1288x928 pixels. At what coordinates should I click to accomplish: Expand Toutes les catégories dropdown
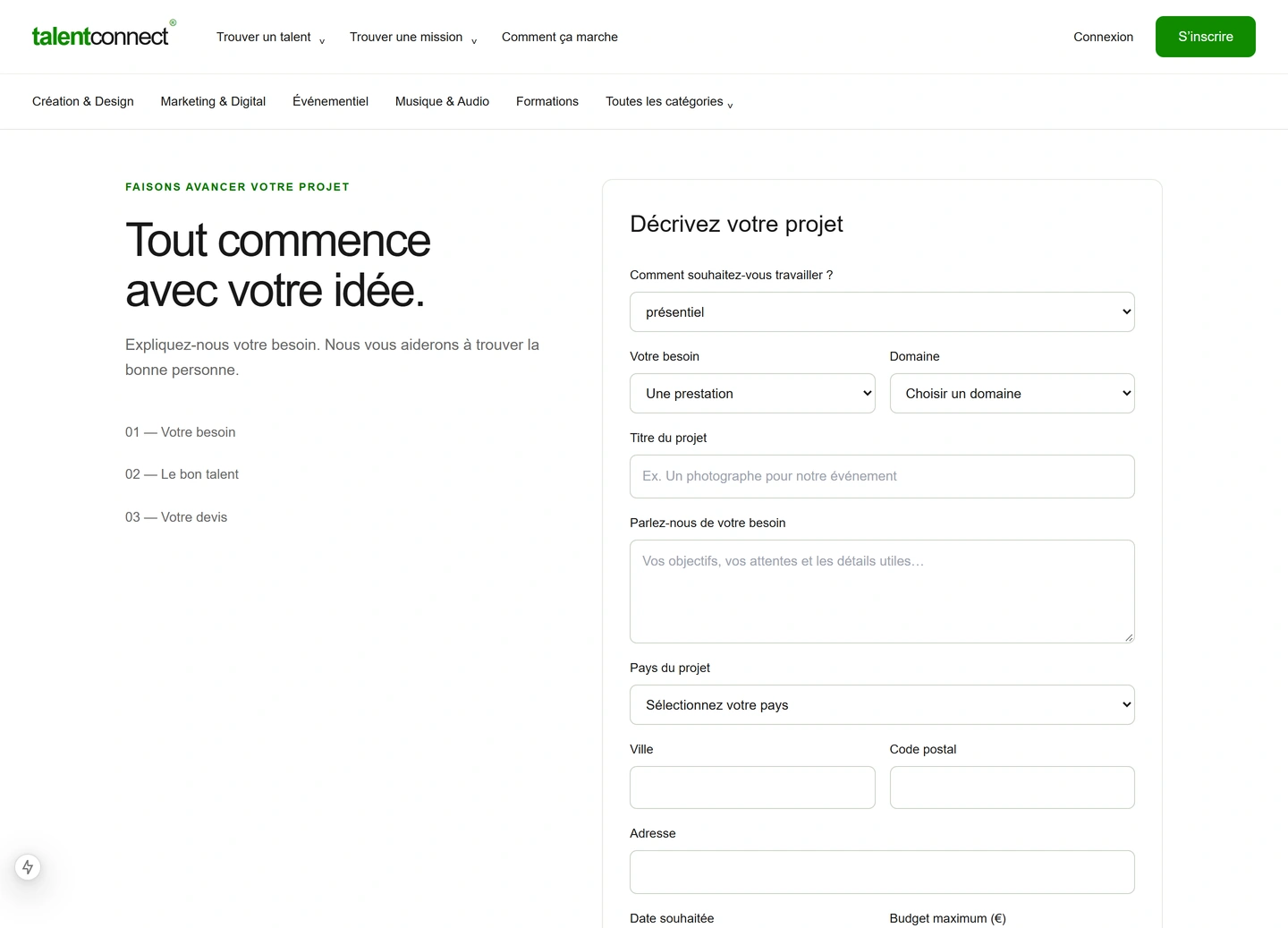[669, 101]
